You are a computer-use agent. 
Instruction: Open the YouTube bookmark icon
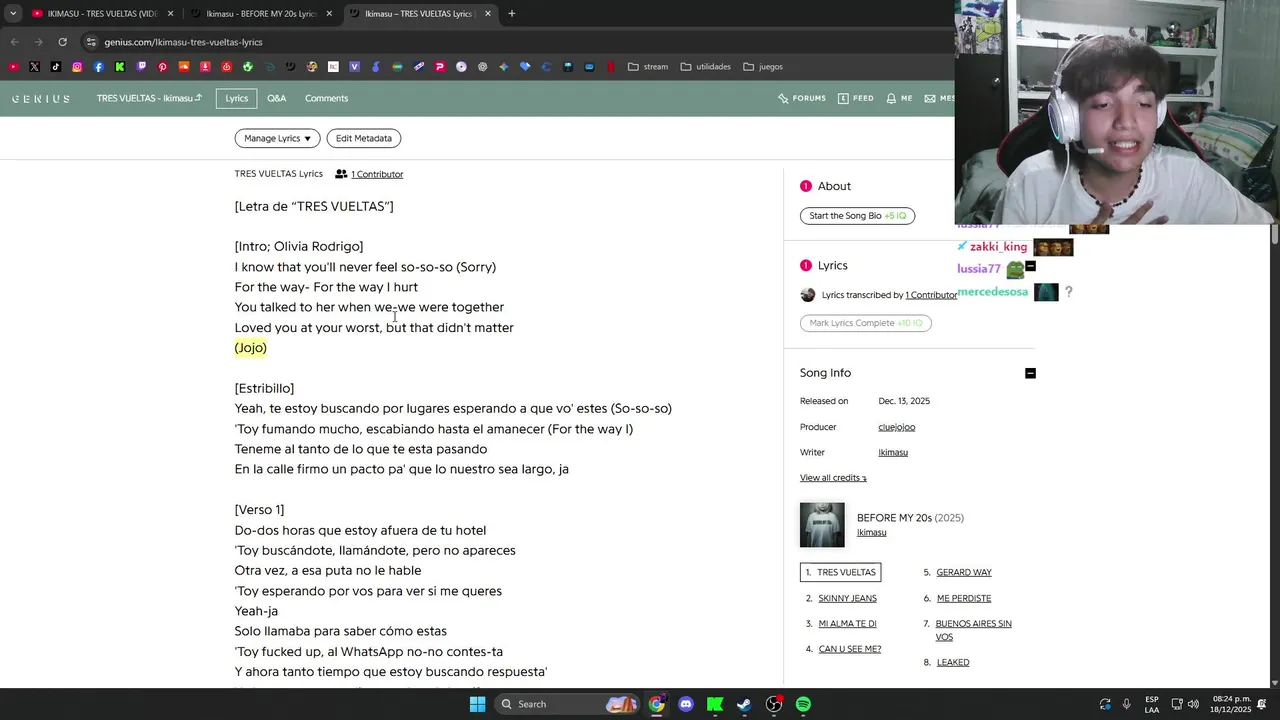pyautogui.click(x=13, y=67)
